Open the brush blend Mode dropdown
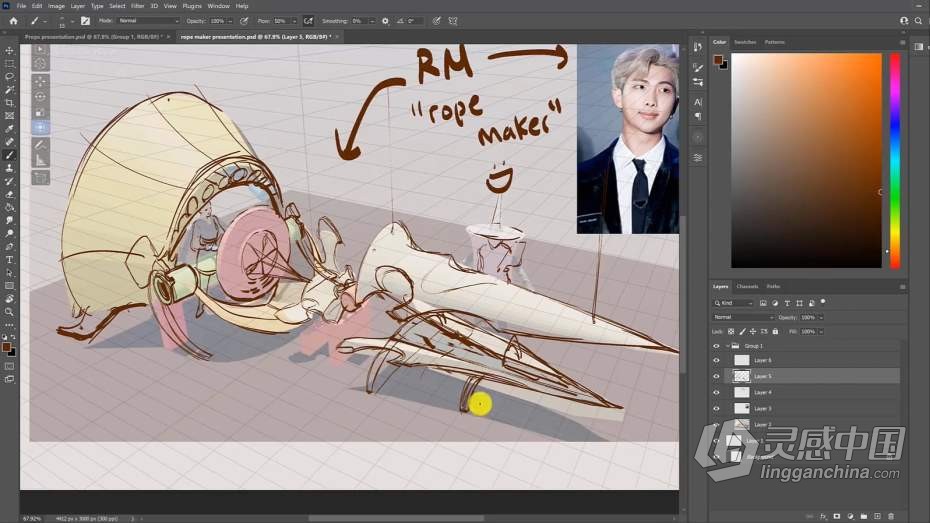 pos(148,20)
